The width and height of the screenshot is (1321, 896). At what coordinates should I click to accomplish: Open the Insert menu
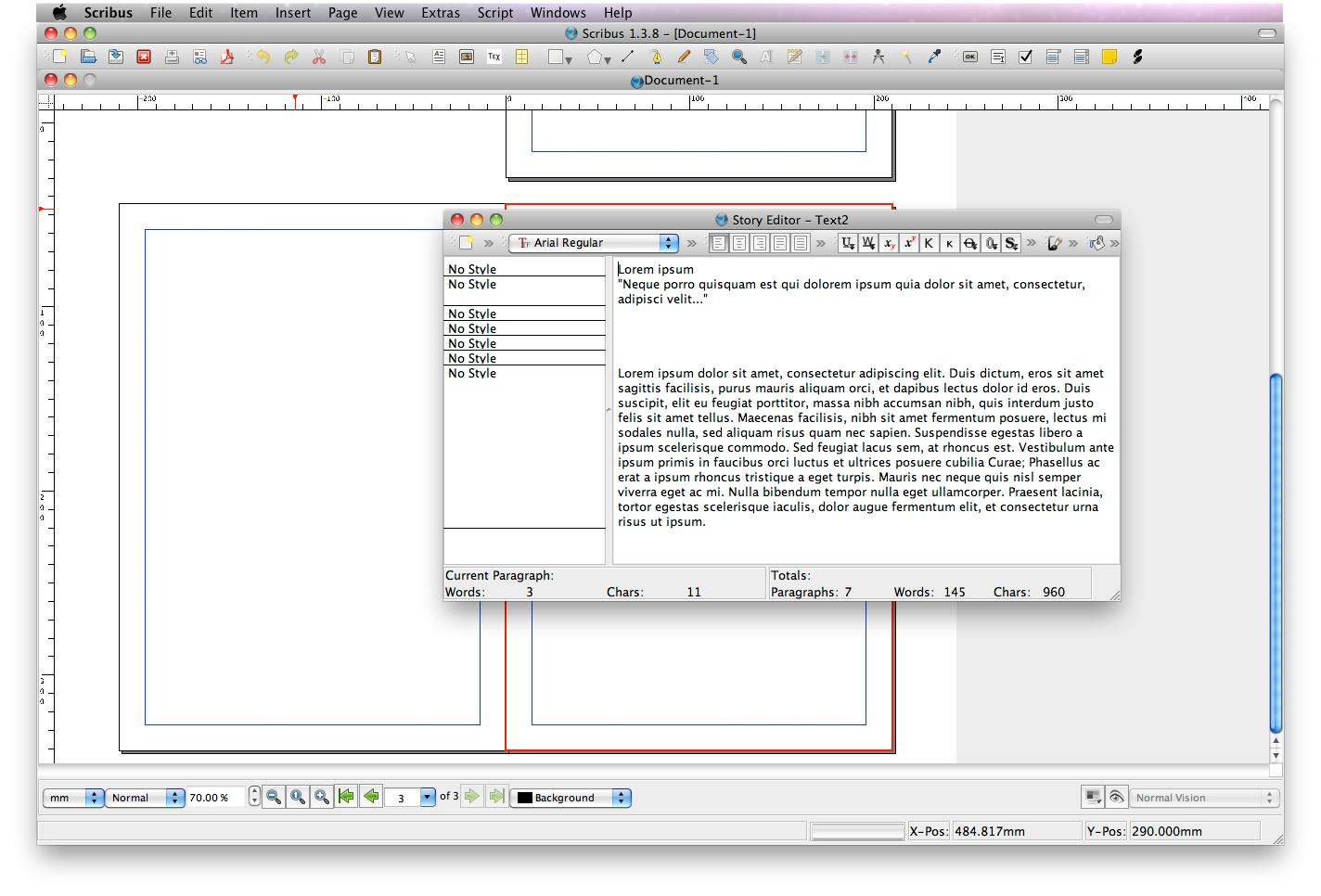(x=293, y=13)
